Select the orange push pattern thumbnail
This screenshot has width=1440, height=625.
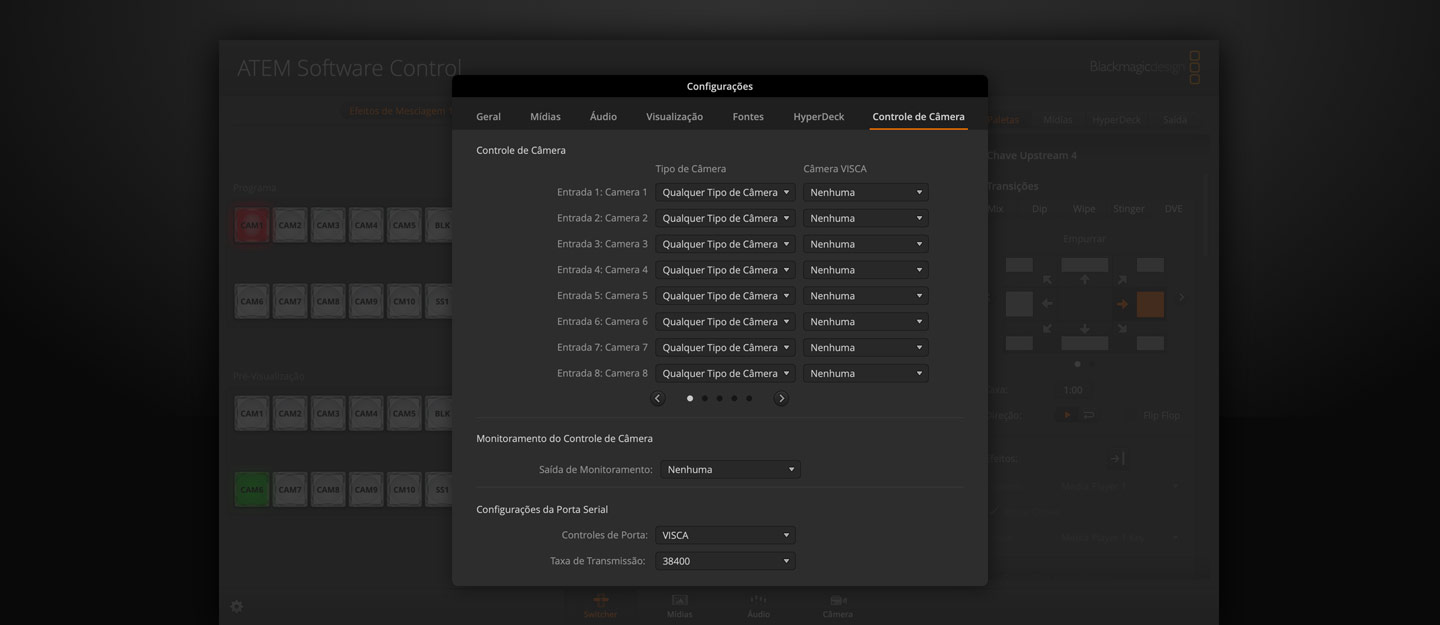pos(1150,304)
